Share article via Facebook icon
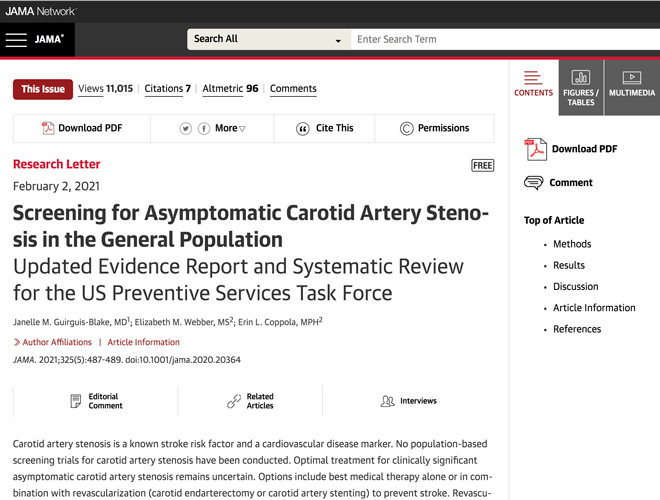 pos(204,128)
